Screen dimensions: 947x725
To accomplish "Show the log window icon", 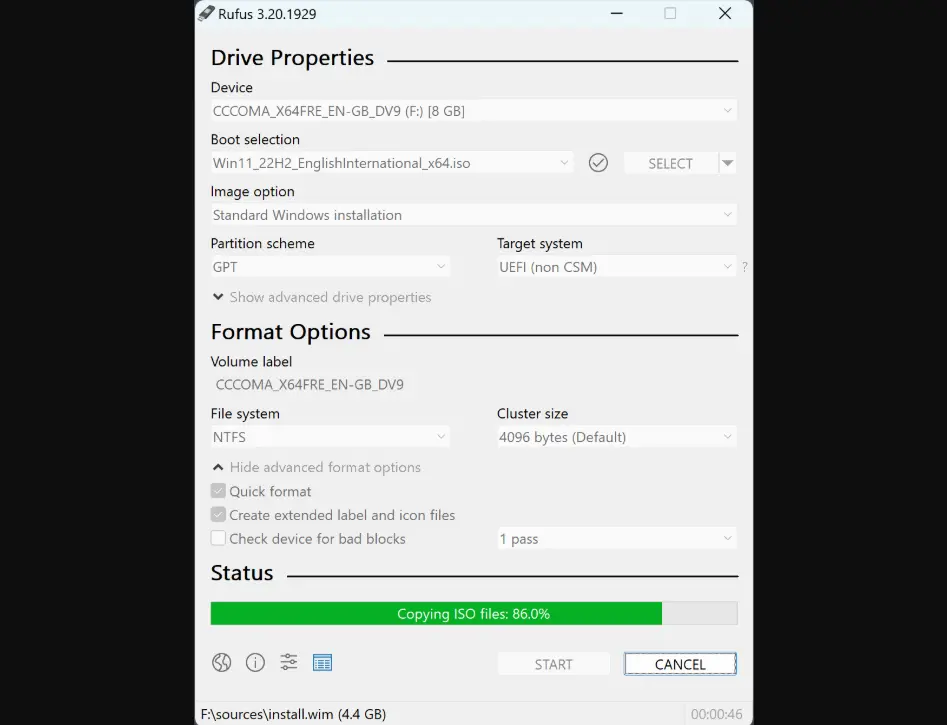I will pyautogui.click(x=322, y=662).
